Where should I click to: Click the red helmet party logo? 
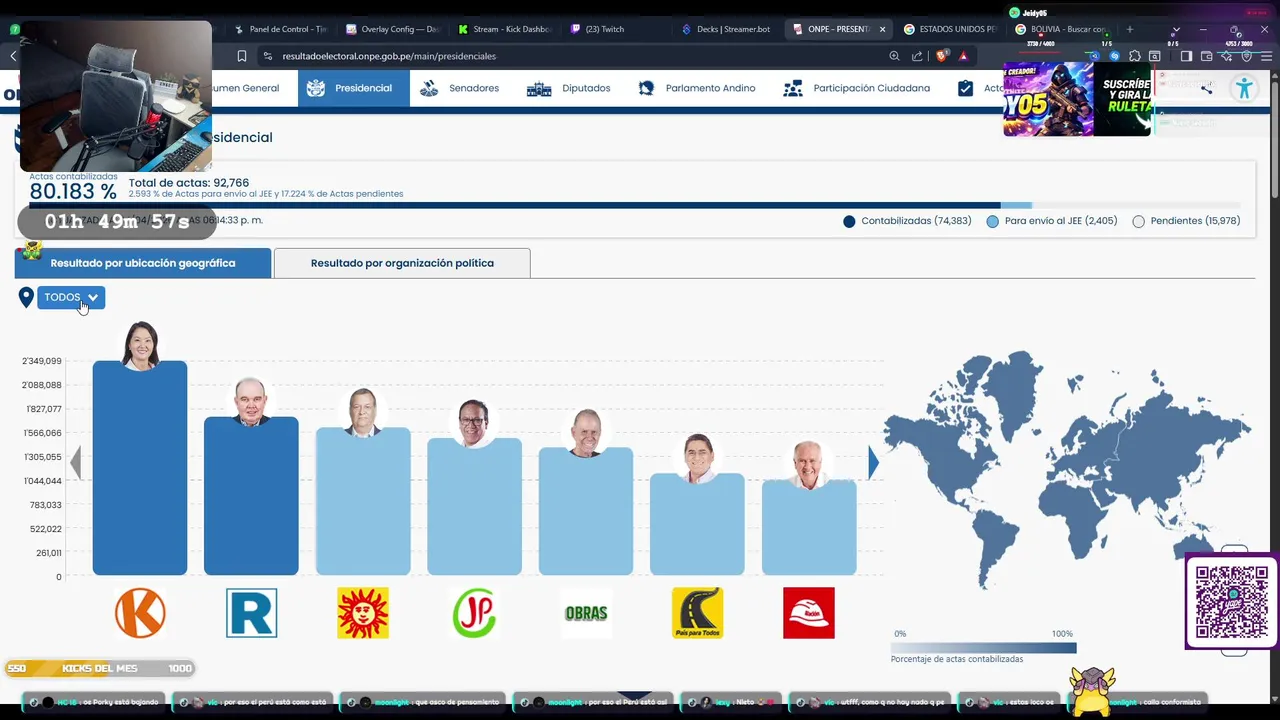coord(809,613)
